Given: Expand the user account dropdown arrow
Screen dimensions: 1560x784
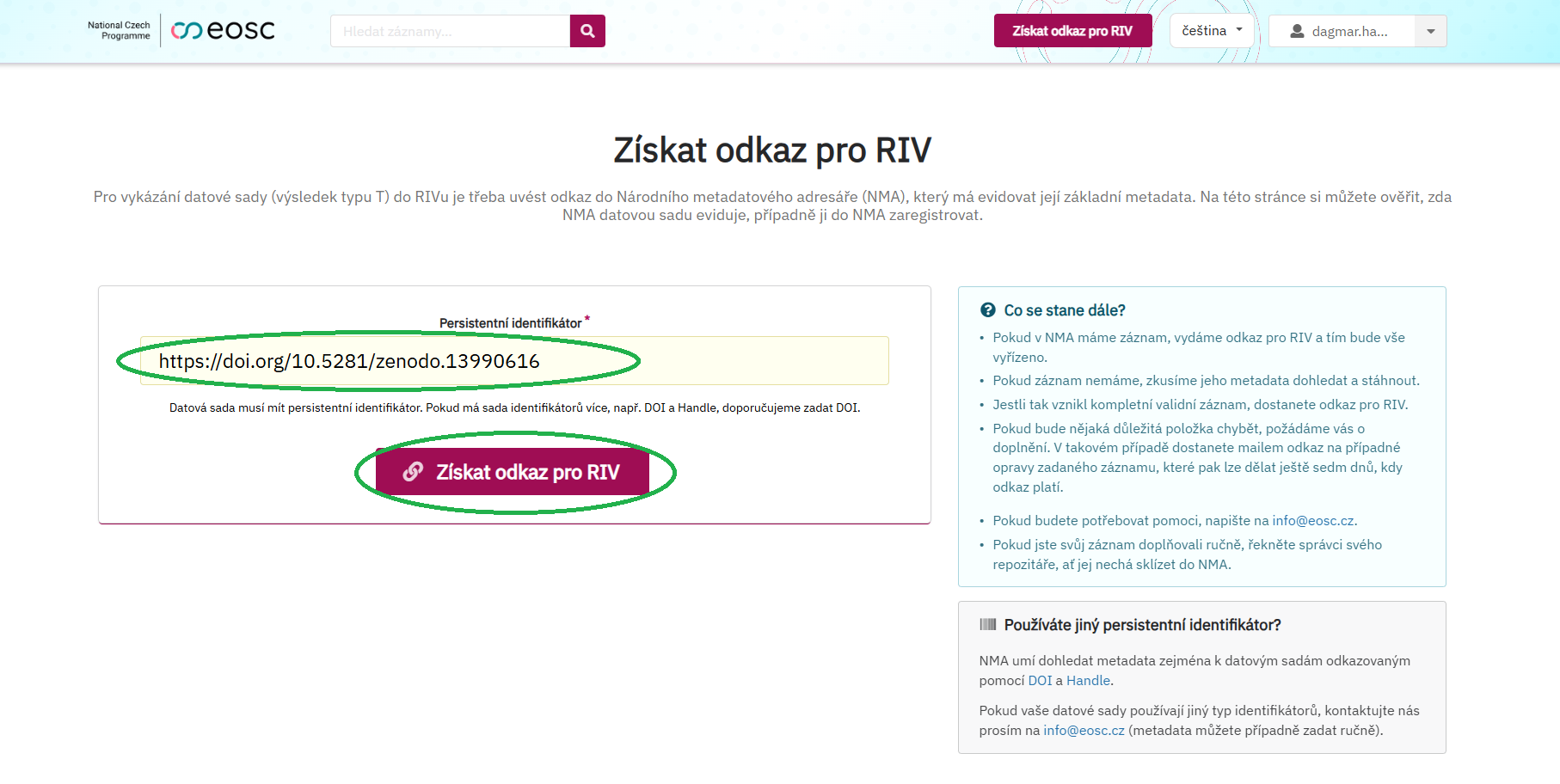Looking at the screenshot, I should point(1430,31).
